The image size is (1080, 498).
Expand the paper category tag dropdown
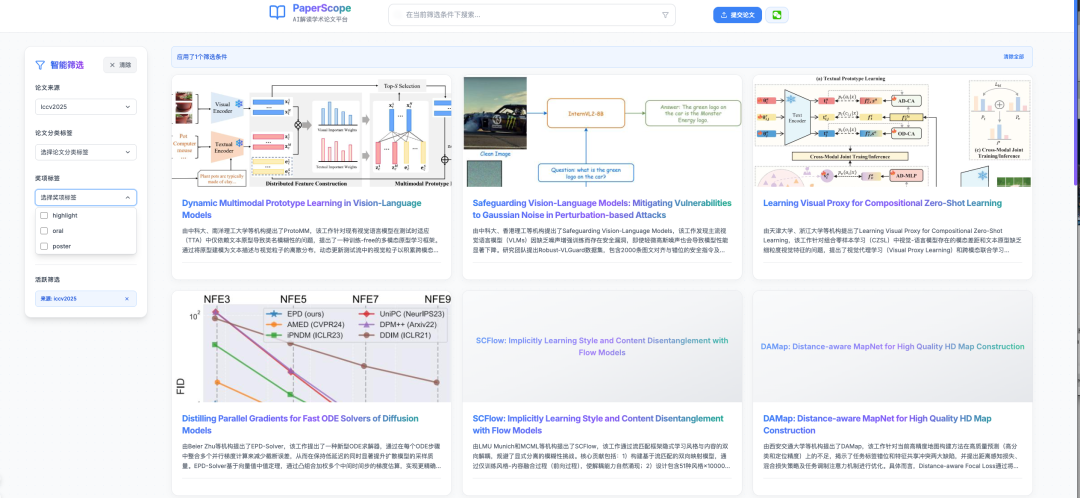[x=86, y=152]
